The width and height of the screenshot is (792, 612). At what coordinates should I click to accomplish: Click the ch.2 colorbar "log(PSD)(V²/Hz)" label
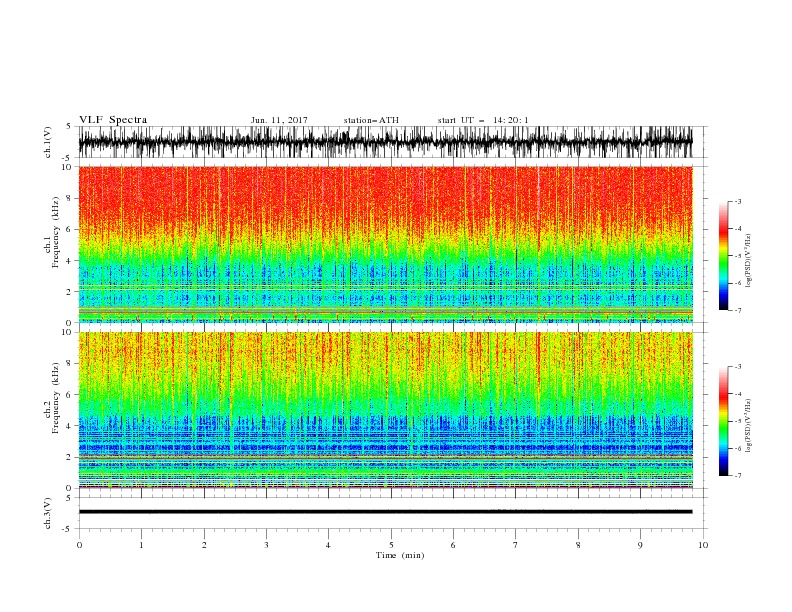(748, 426)
